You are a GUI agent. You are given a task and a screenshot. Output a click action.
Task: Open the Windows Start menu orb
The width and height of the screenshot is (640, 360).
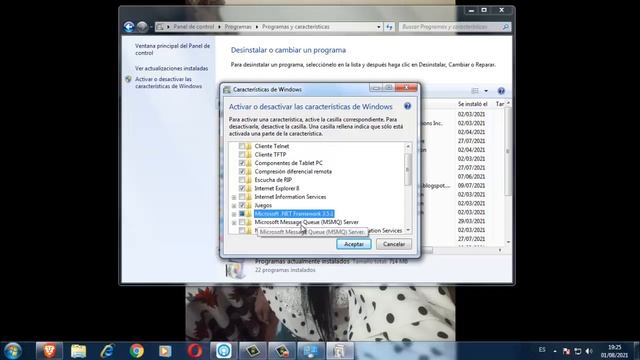(x=13, y=351)
